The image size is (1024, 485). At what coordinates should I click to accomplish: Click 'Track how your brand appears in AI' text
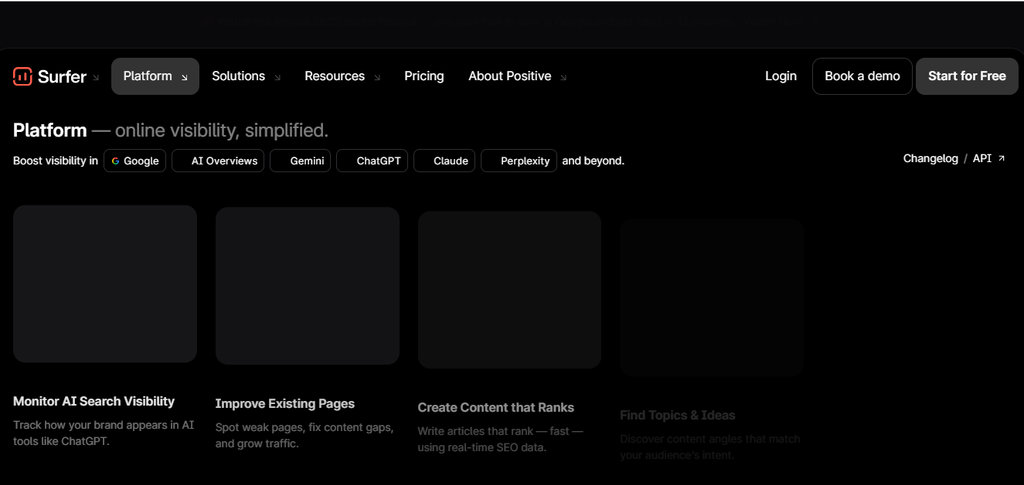pyautogui.click(x=103, y=425)
